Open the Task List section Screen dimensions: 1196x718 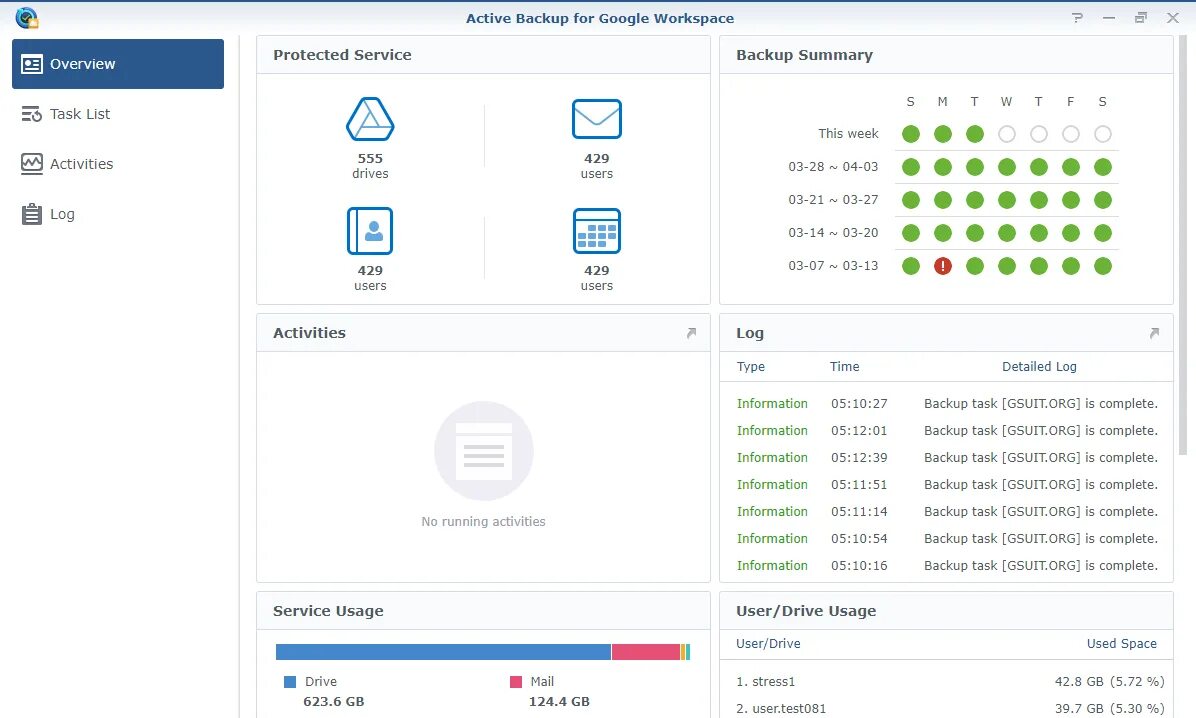pyautogui.click(x=117, y=114)
